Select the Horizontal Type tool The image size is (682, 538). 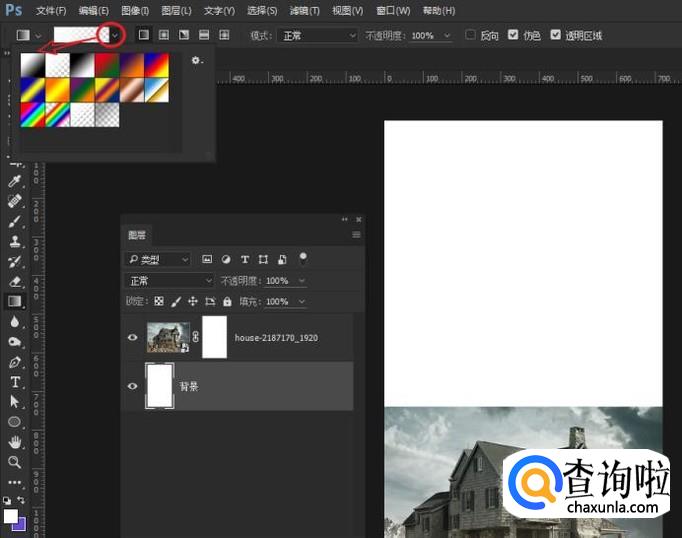15,382
